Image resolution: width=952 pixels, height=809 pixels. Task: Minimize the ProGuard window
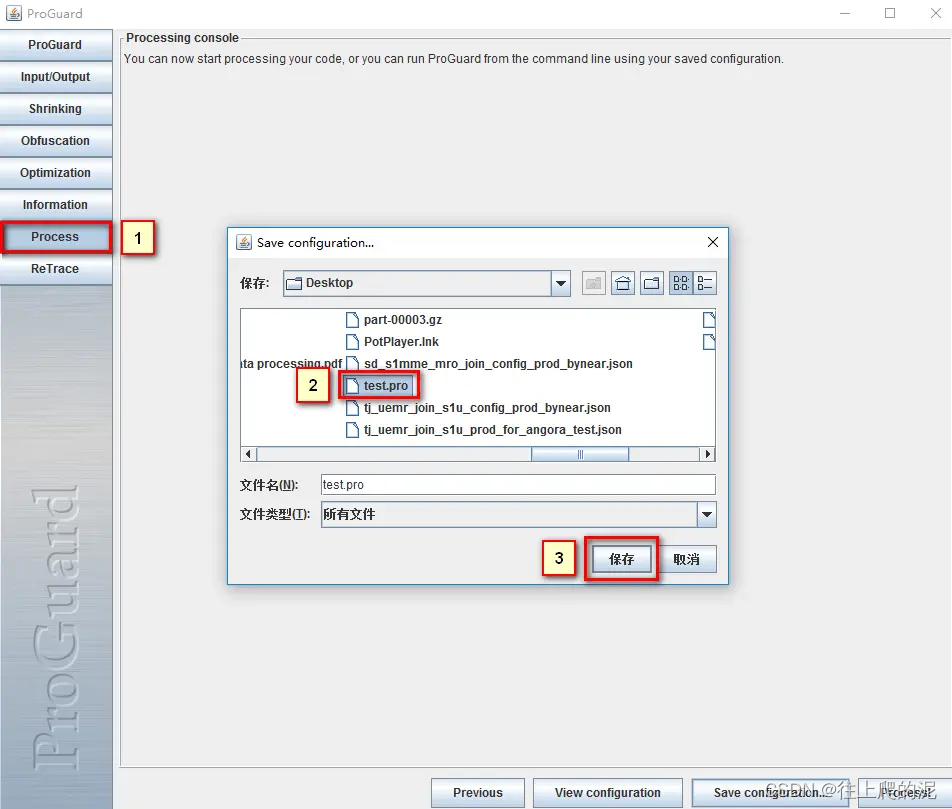(845, 13)
